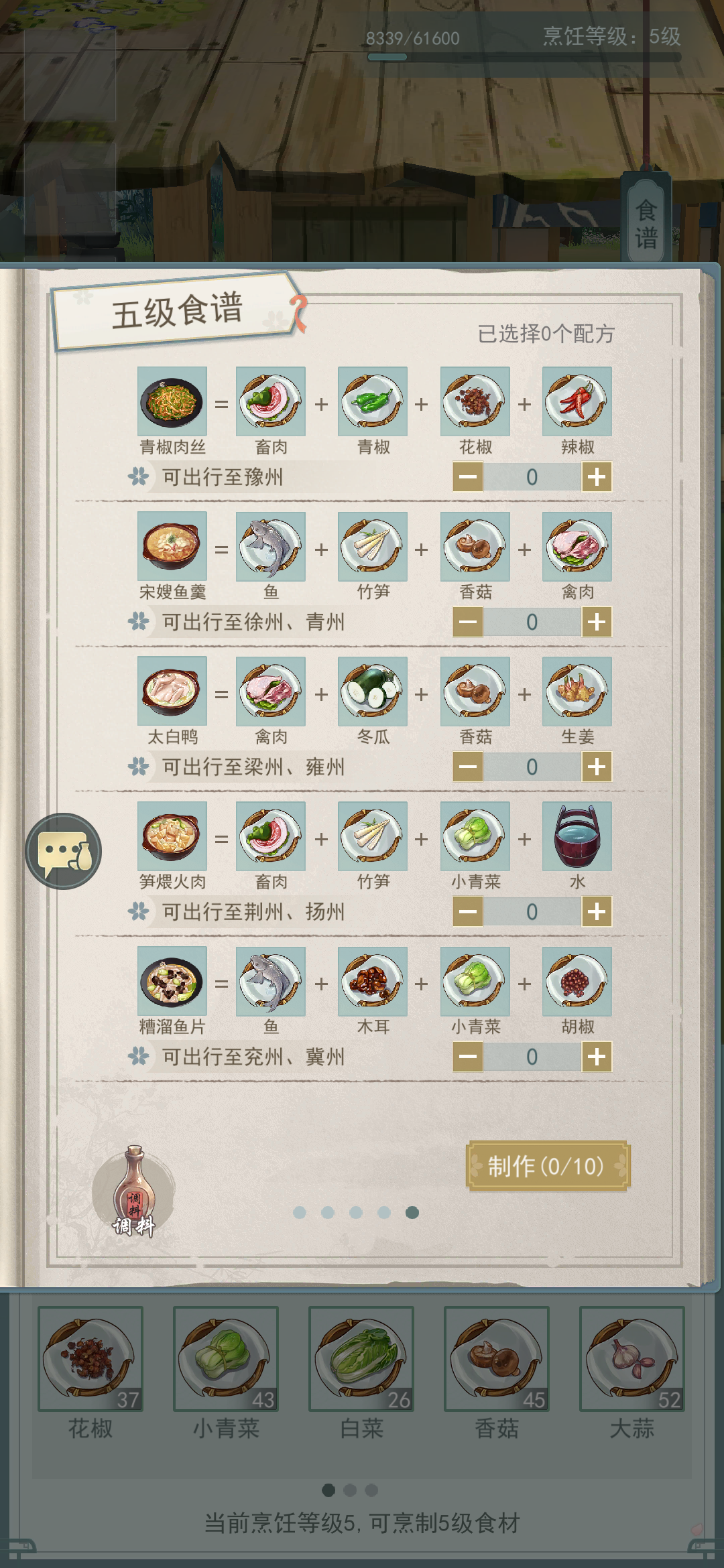
Task: Select the 宋嫂鱼羹 dish icon
Action: [172, 546]
